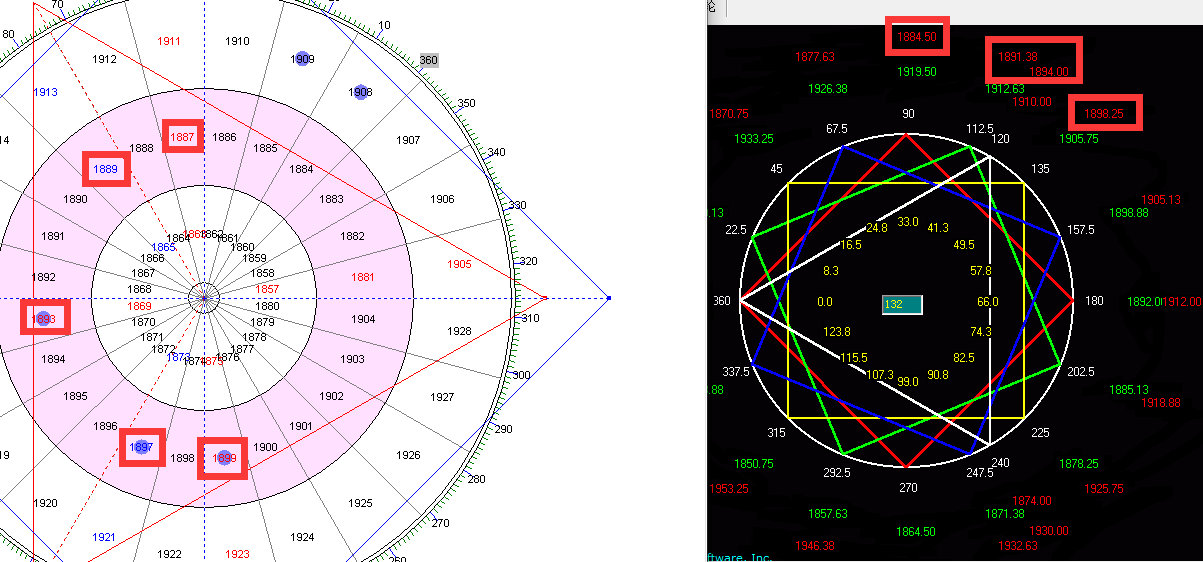Select the red 1887 cell
Image resolution: width=1203 pixels, height=562 pixels.
183,137
